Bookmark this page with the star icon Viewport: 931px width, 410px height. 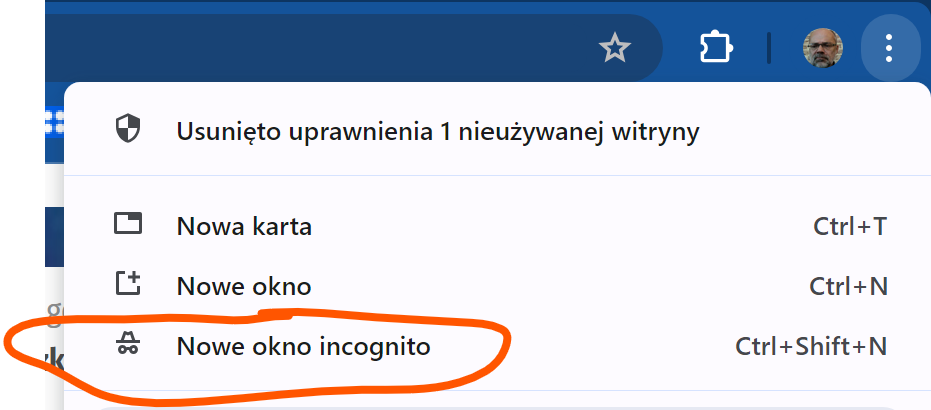point(615,47)
